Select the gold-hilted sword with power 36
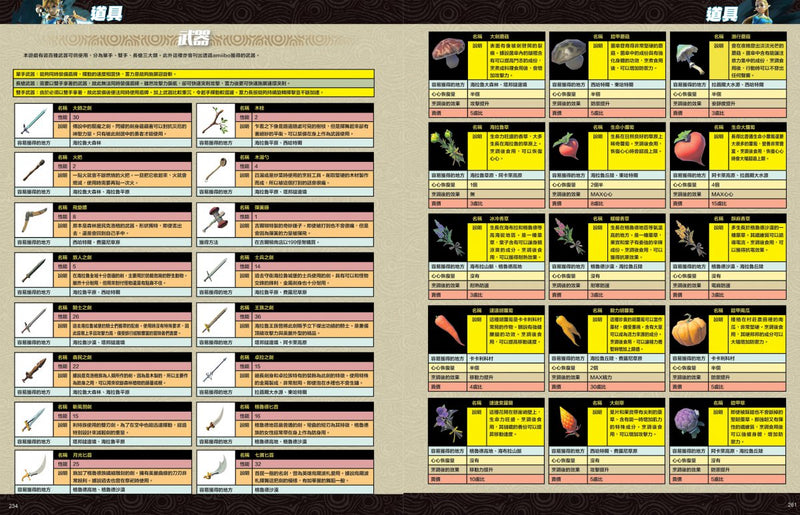 [x=216, y=321]
